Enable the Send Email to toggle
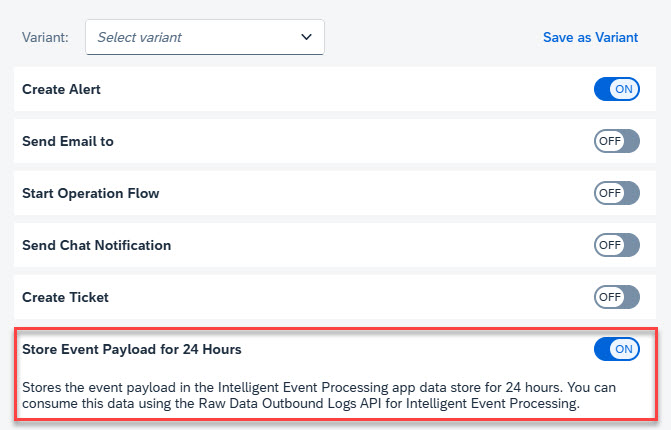The width and height of the screenshot is (671, 430). [x=616, y=141]
